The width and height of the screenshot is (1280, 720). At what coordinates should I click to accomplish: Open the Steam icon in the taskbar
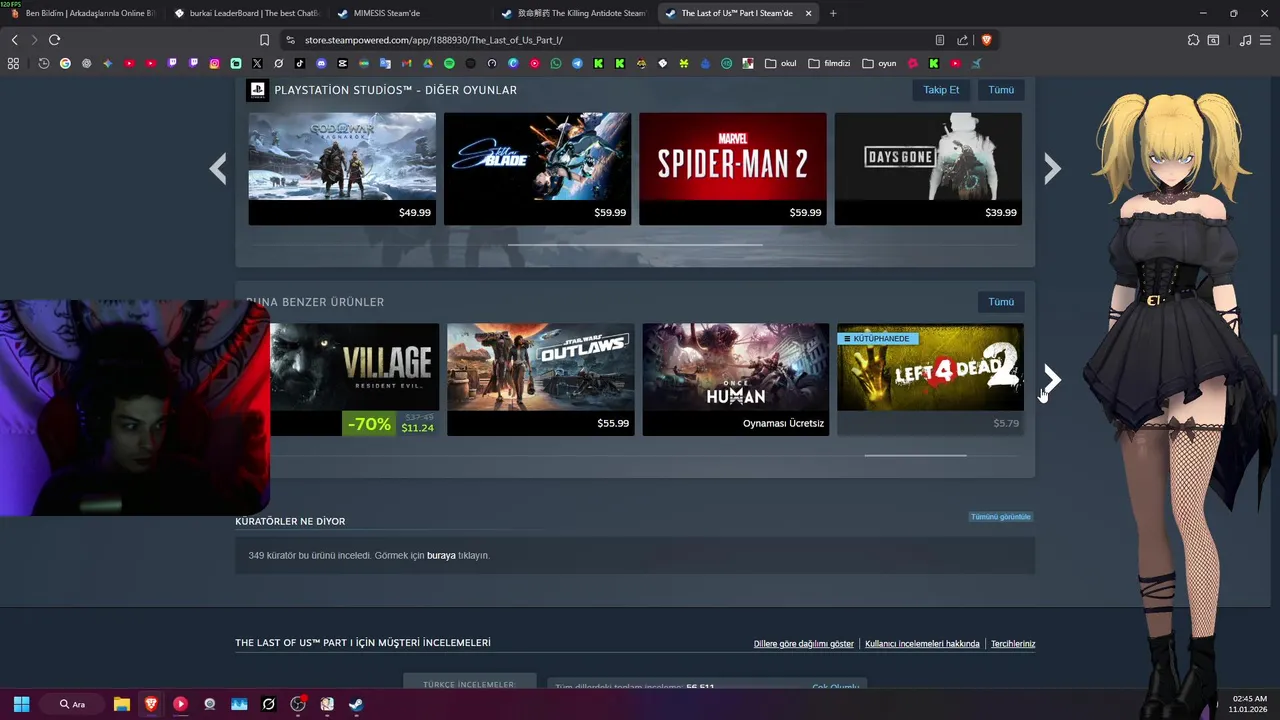pyautogui.click(x=356, y=704)
